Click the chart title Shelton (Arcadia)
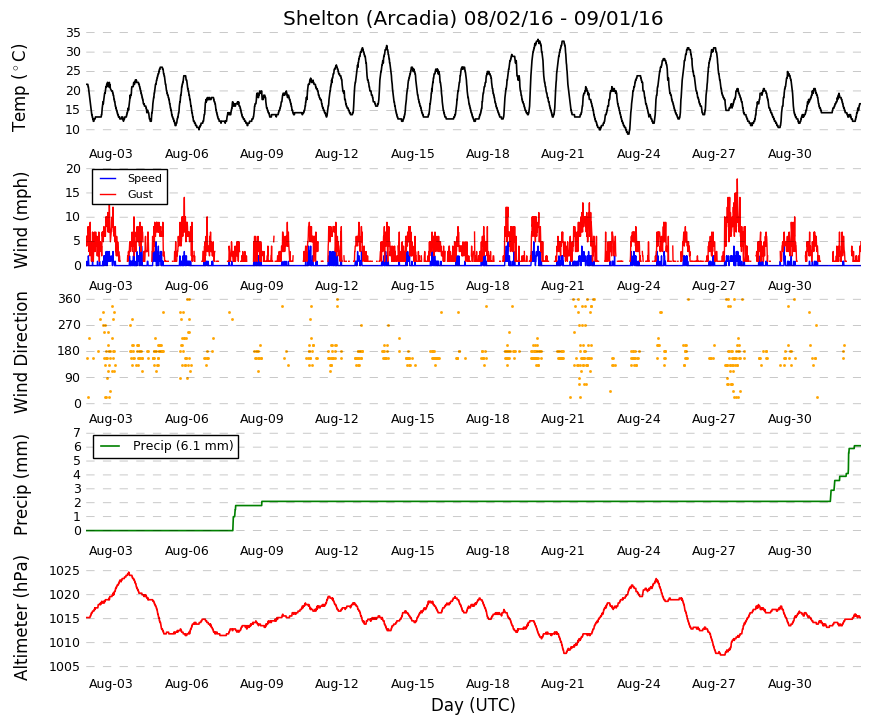Viewport: 871px width, 725px height. point(371,19)
